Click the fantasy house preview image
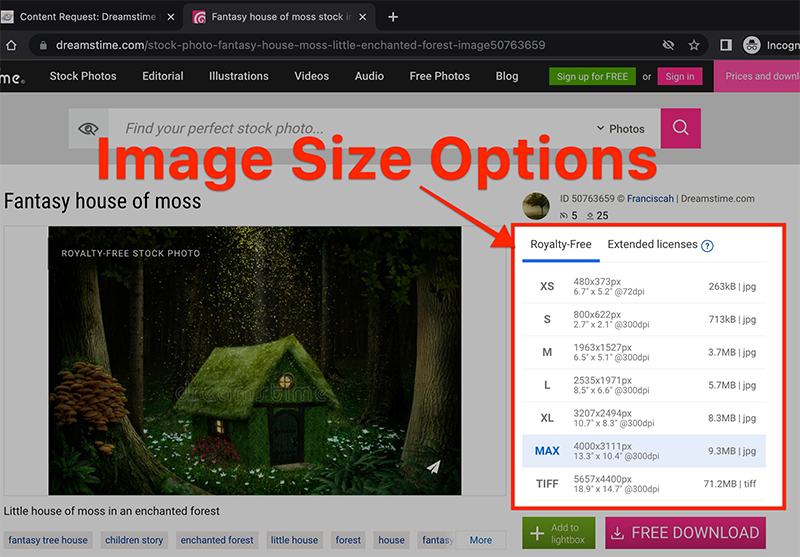This screenshot has width=800, height=557. [x=255, y=361]
